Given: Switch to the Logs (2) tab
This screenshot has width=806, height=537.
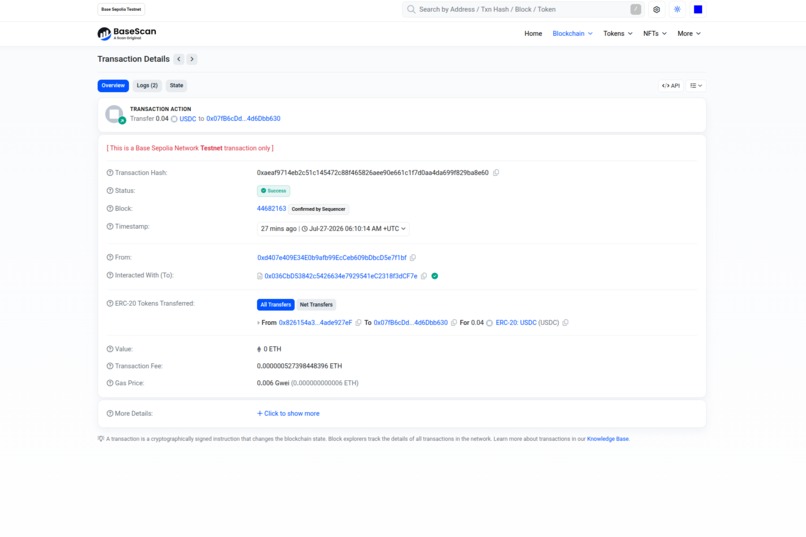Looking at the screenshot, I should pos(147,85).
